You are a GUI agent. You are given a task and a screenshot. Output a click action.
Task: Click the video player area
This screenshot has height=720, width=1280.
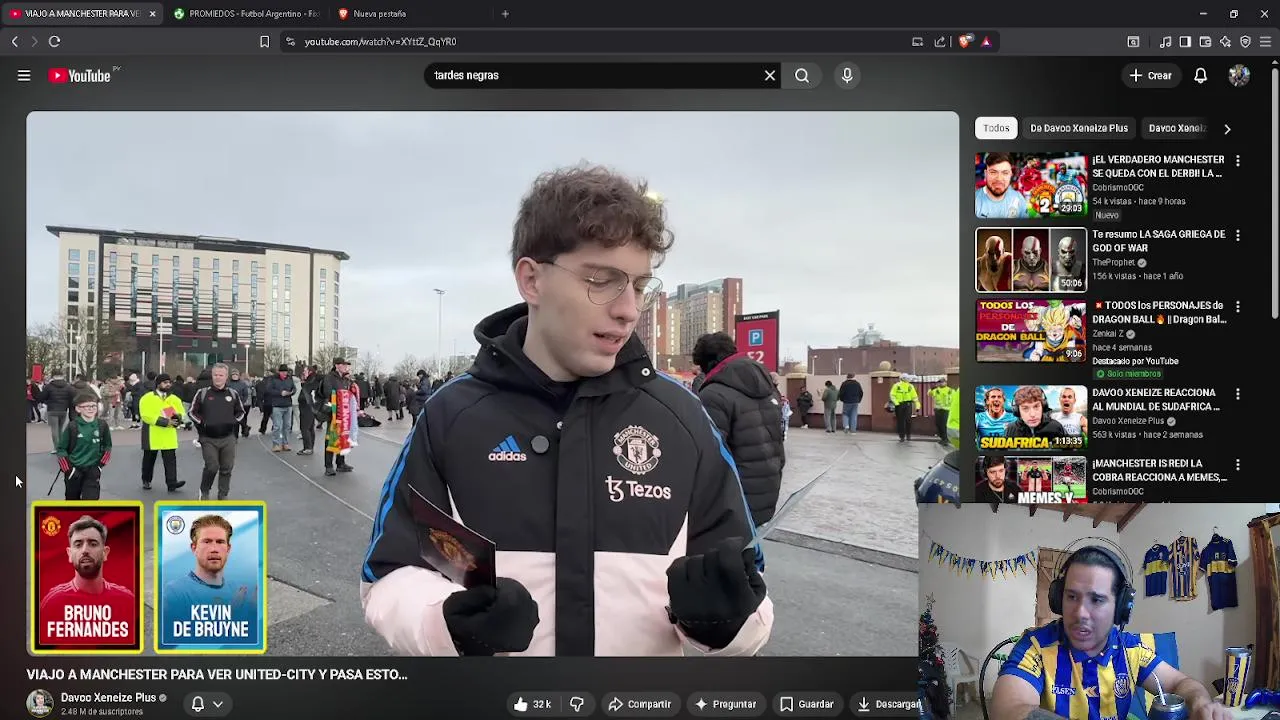click(x=492, y=383)
